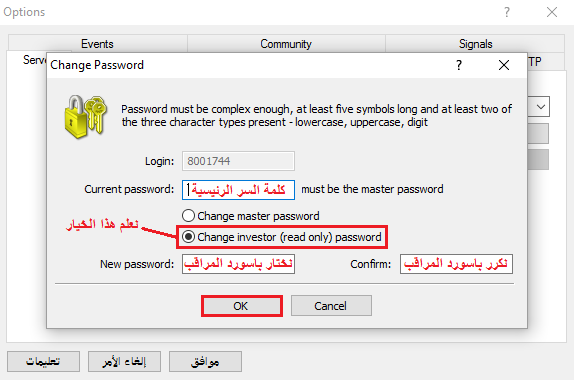Switch to the Server tab

point(34,60)
